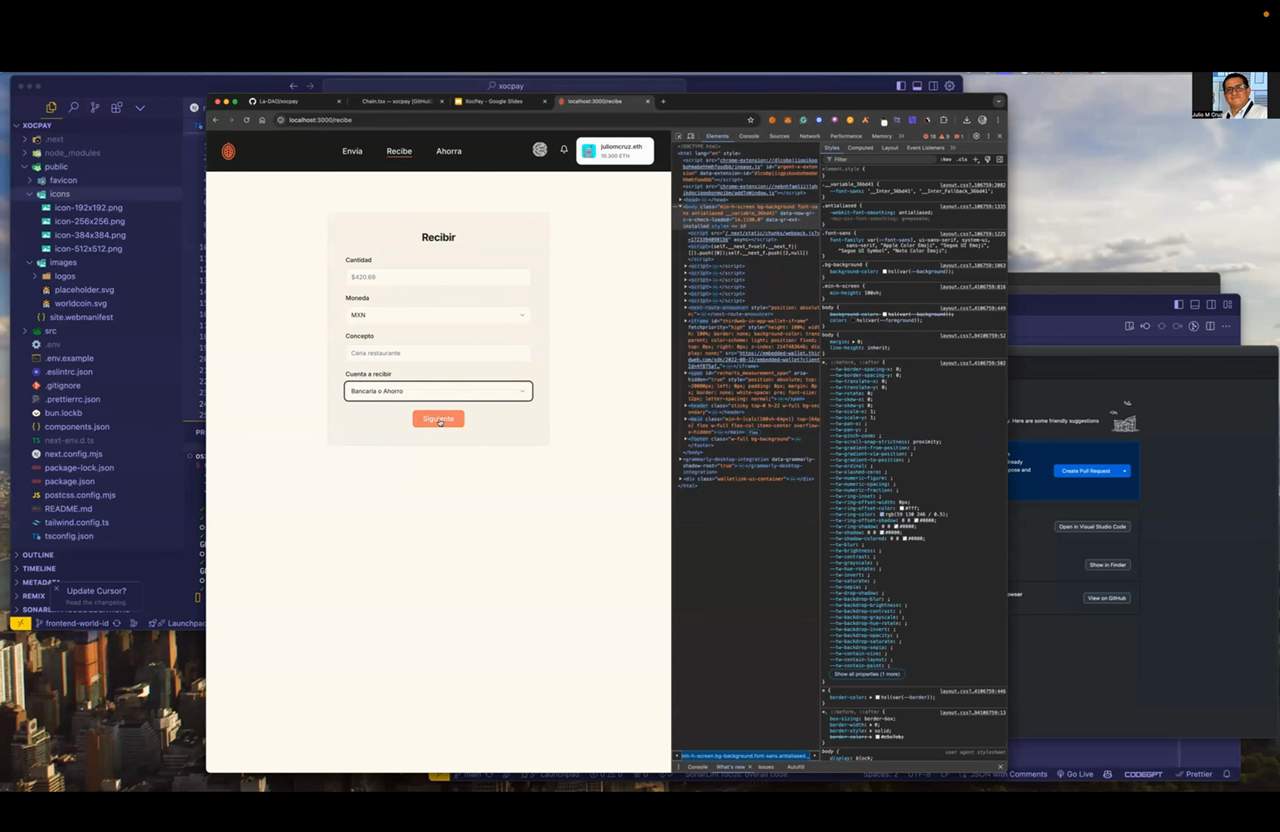Collapse the XOCPAY root folder
Screen dimensions: 1280x832
tap(37, 126)
